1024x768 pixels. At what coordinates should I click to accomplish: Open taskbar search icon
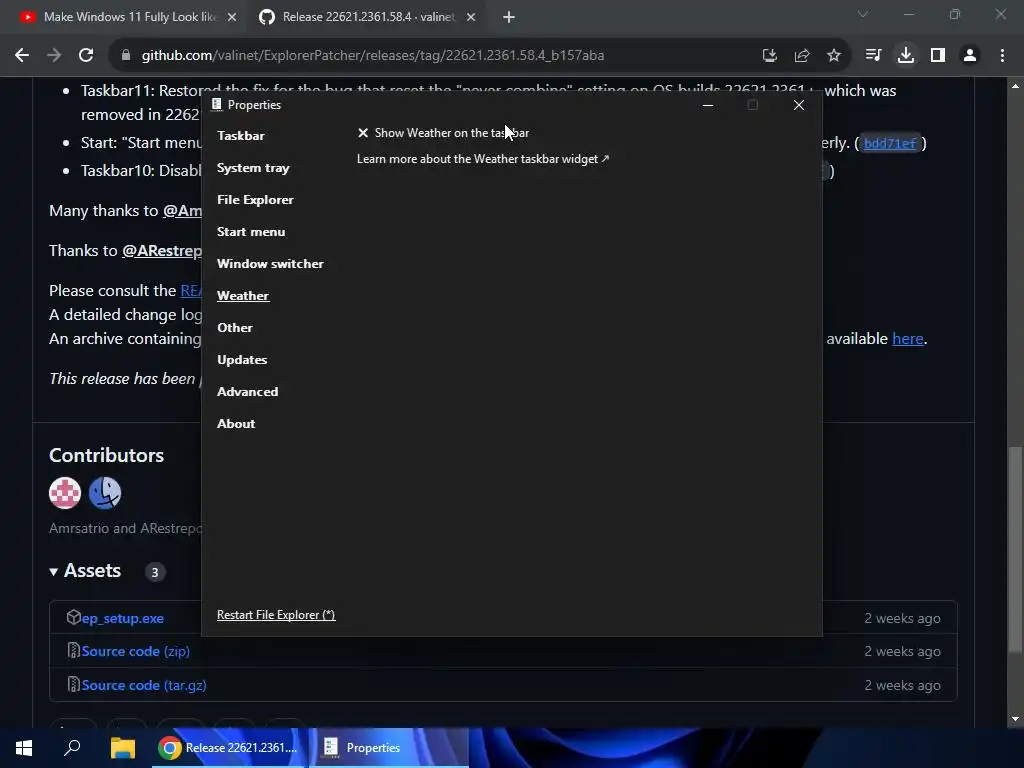(x=72, y=748)
